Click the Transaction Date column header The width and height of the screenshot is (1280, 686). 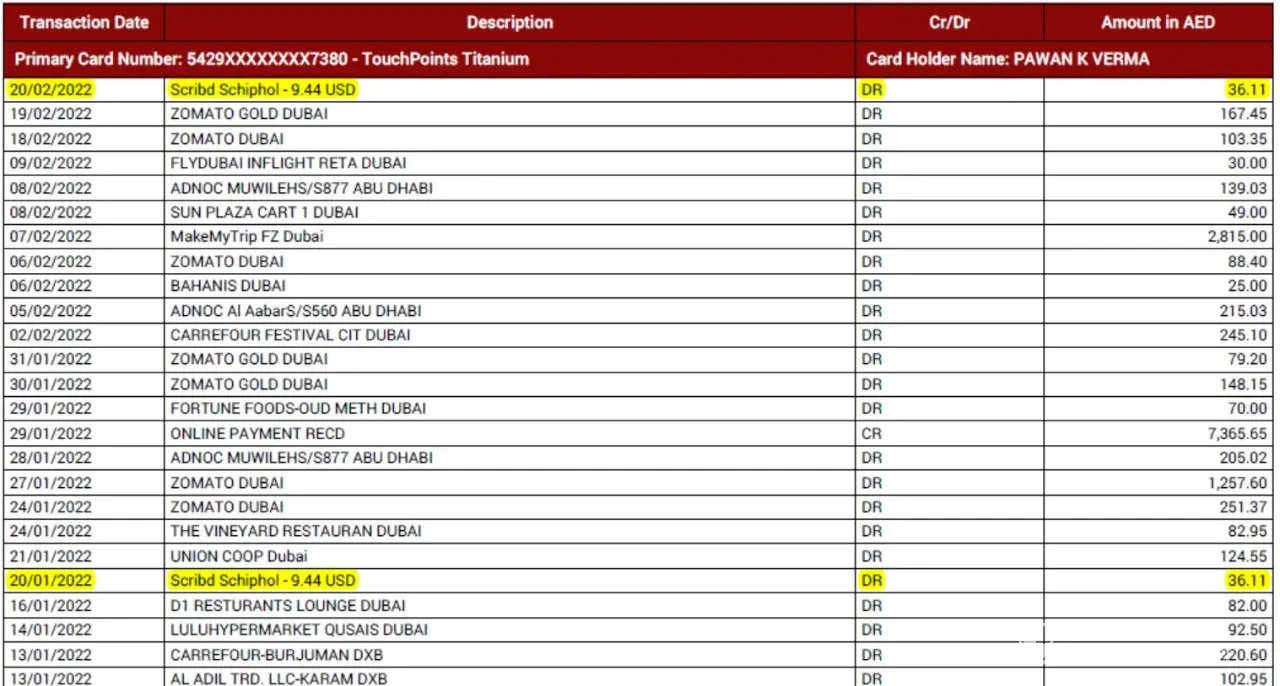click(x=84, y=22)
